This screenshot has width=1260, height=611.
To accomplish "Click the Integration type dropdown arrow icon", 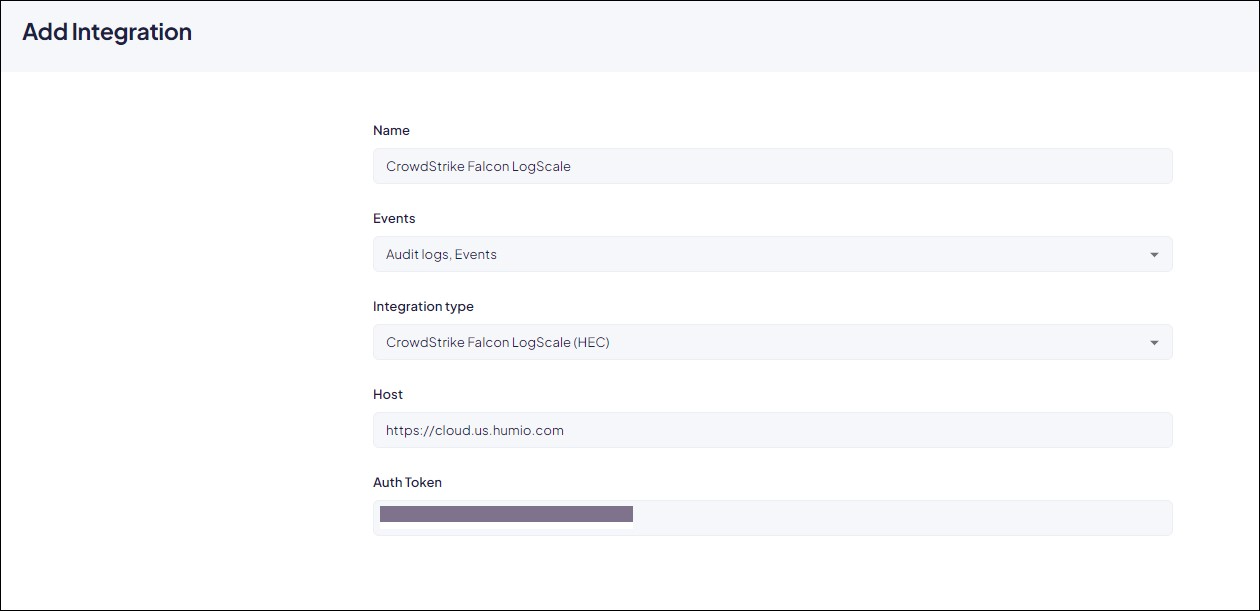I will point(1154,343).
